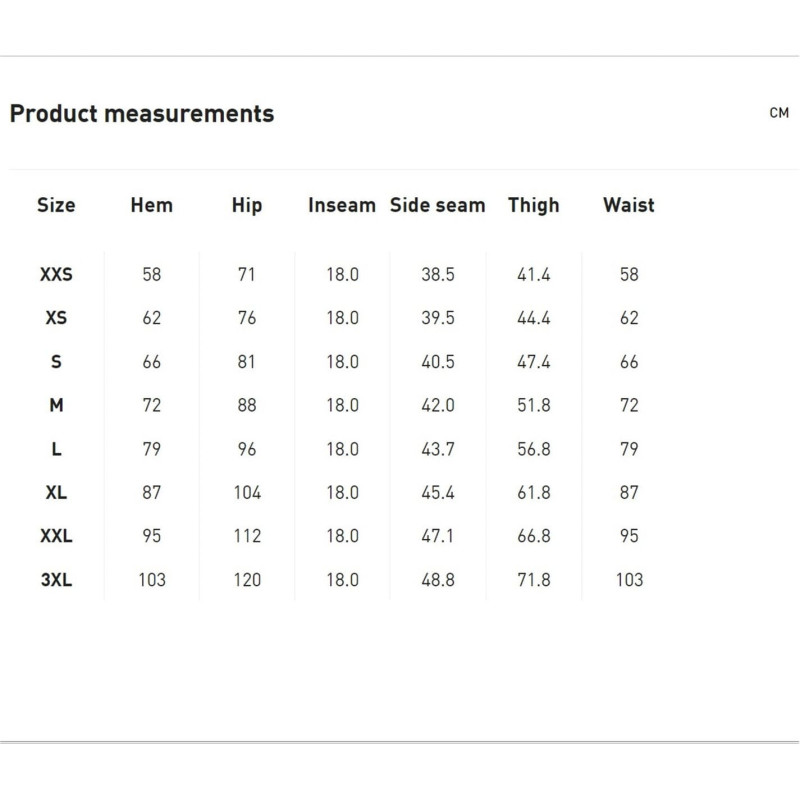This screenshot has height=800, width=800.
Task: Select the Waist column header
Action: [629, 205]
